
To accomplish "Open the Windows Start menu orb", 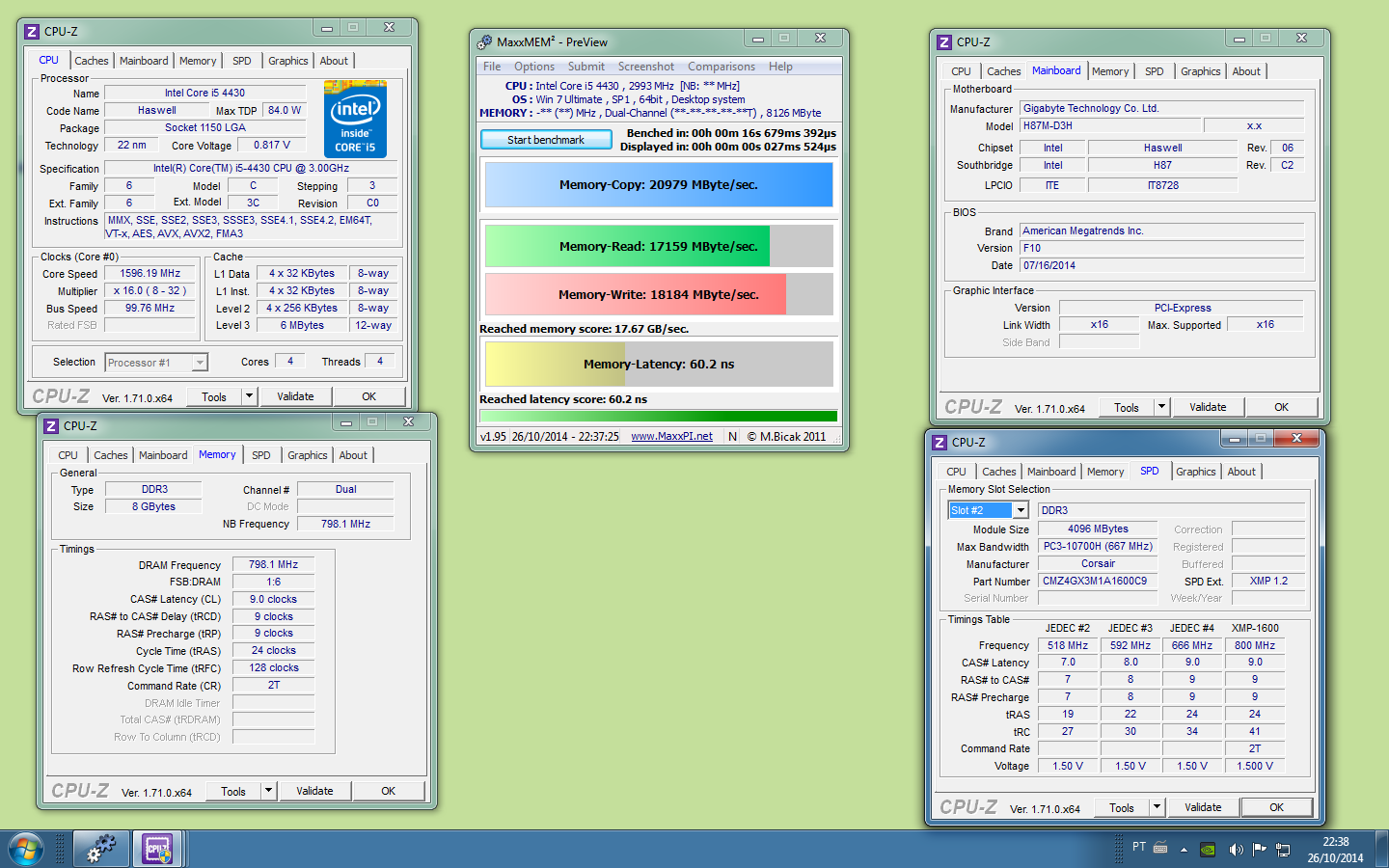I will click(x=26, y=850).
